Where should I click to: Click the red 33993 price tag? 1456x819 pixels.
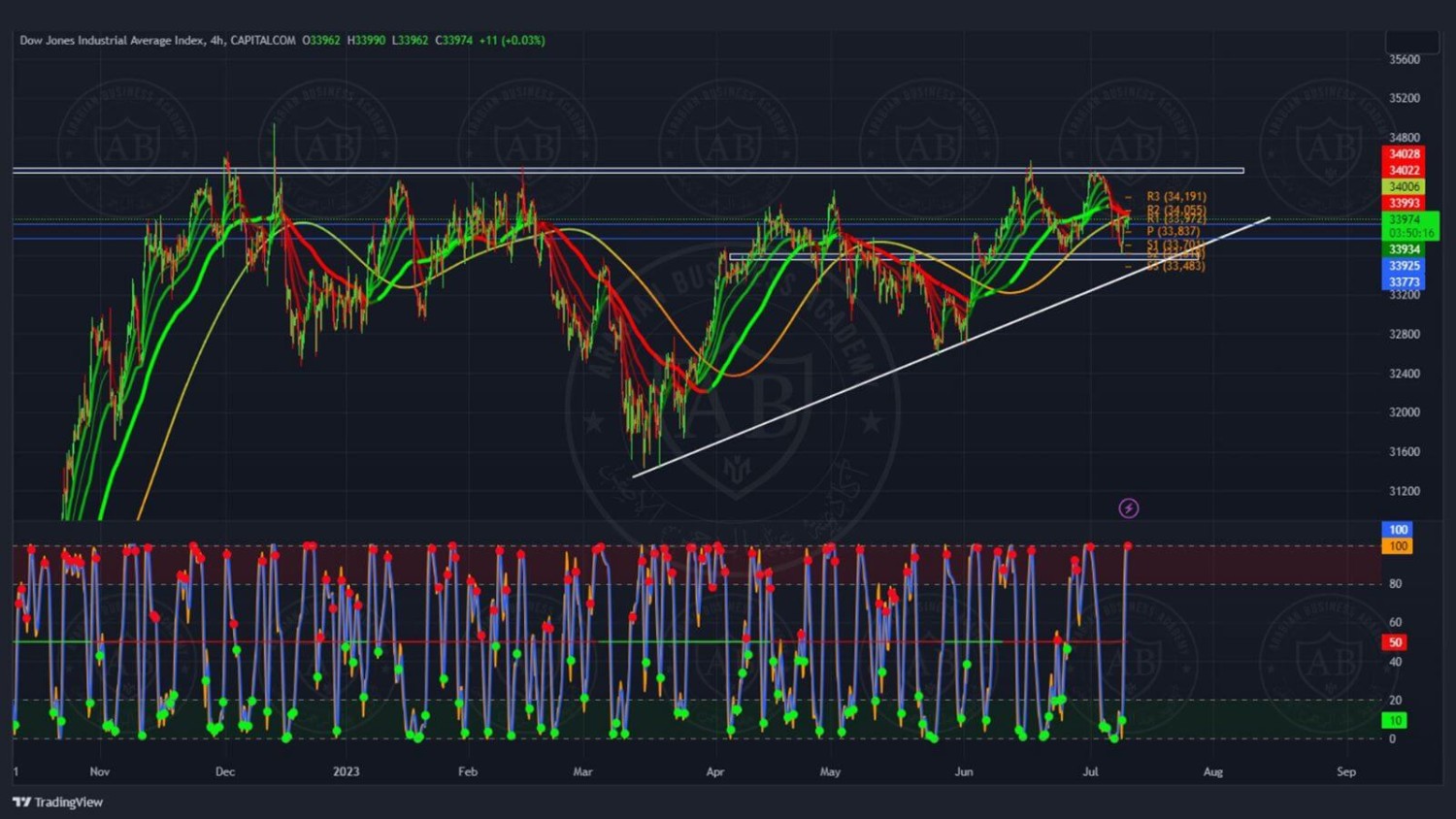click(x=1404, y=203)
